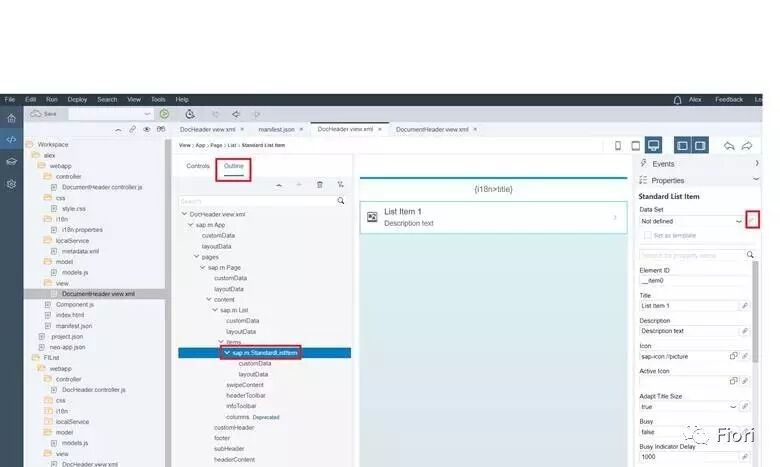This screenshot has height=467, width=780.
Task: Click the outline search magnifier icon
Action: click(x=341, y=201)
